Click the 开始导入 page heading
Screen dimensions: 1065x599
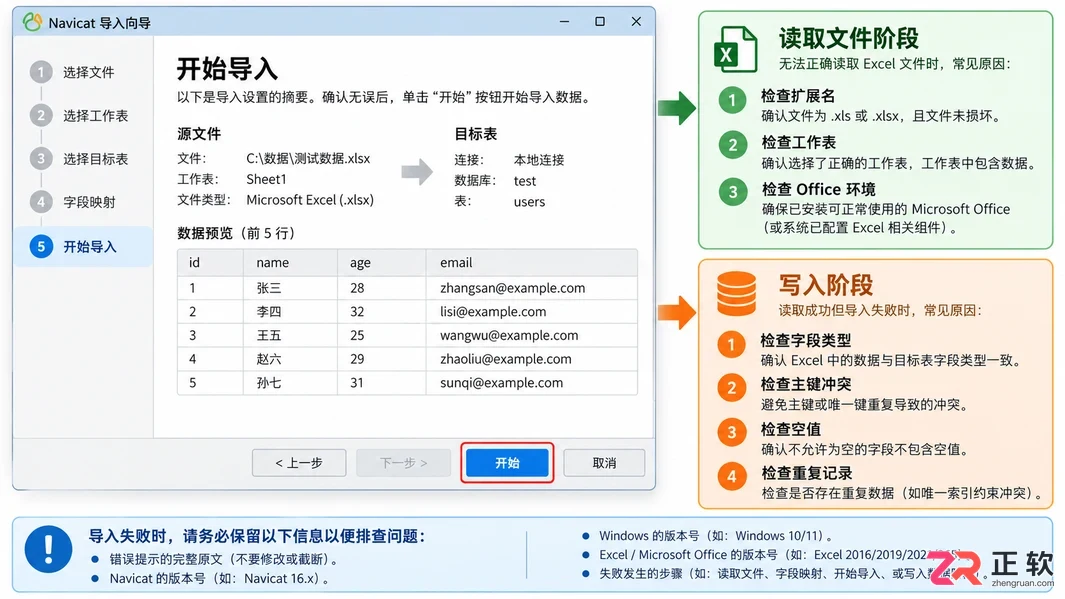click(228, 69)
